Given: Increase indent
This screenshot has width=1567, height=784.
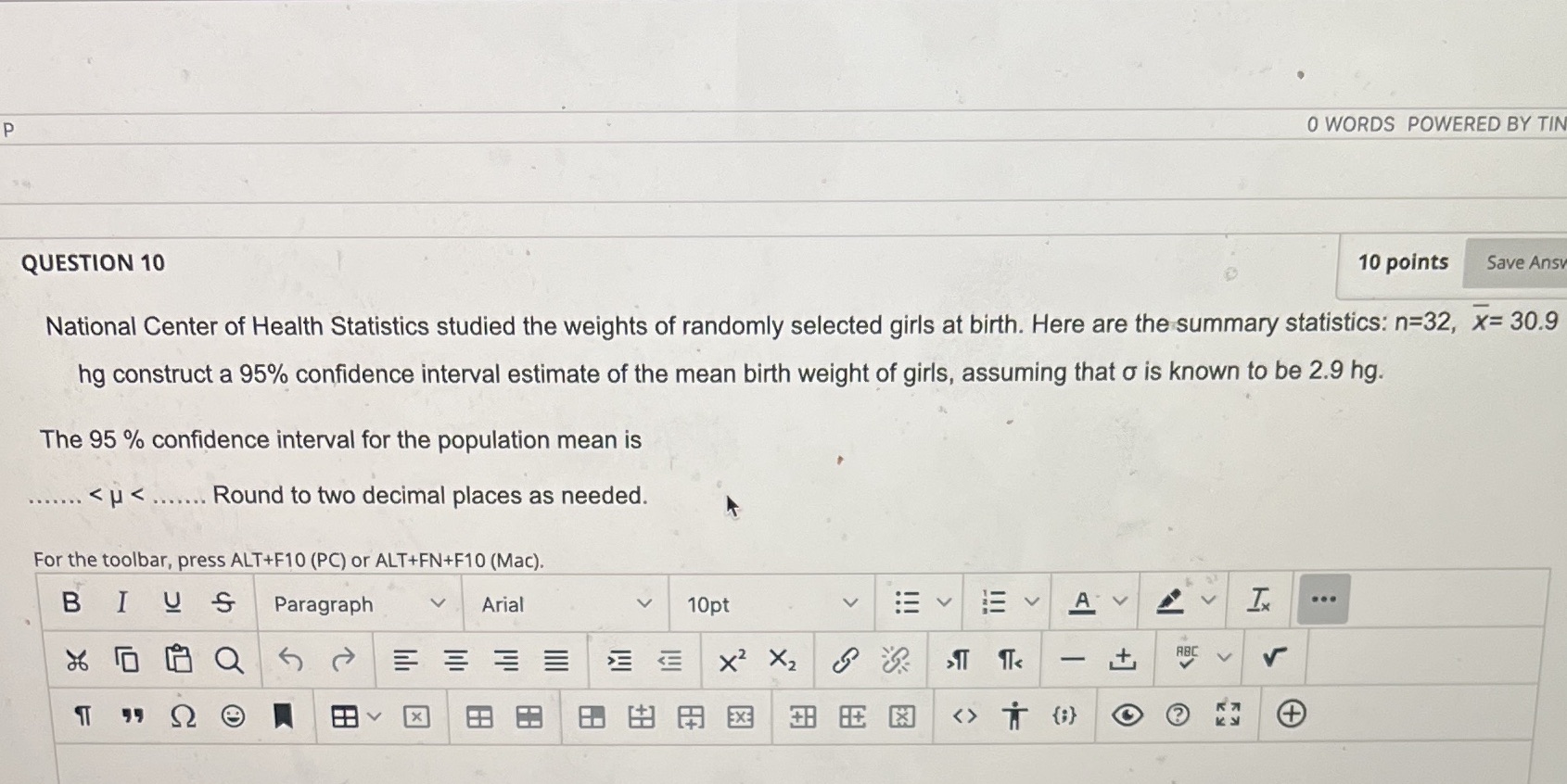Looking at the screenshot, I should click(619, 661).
